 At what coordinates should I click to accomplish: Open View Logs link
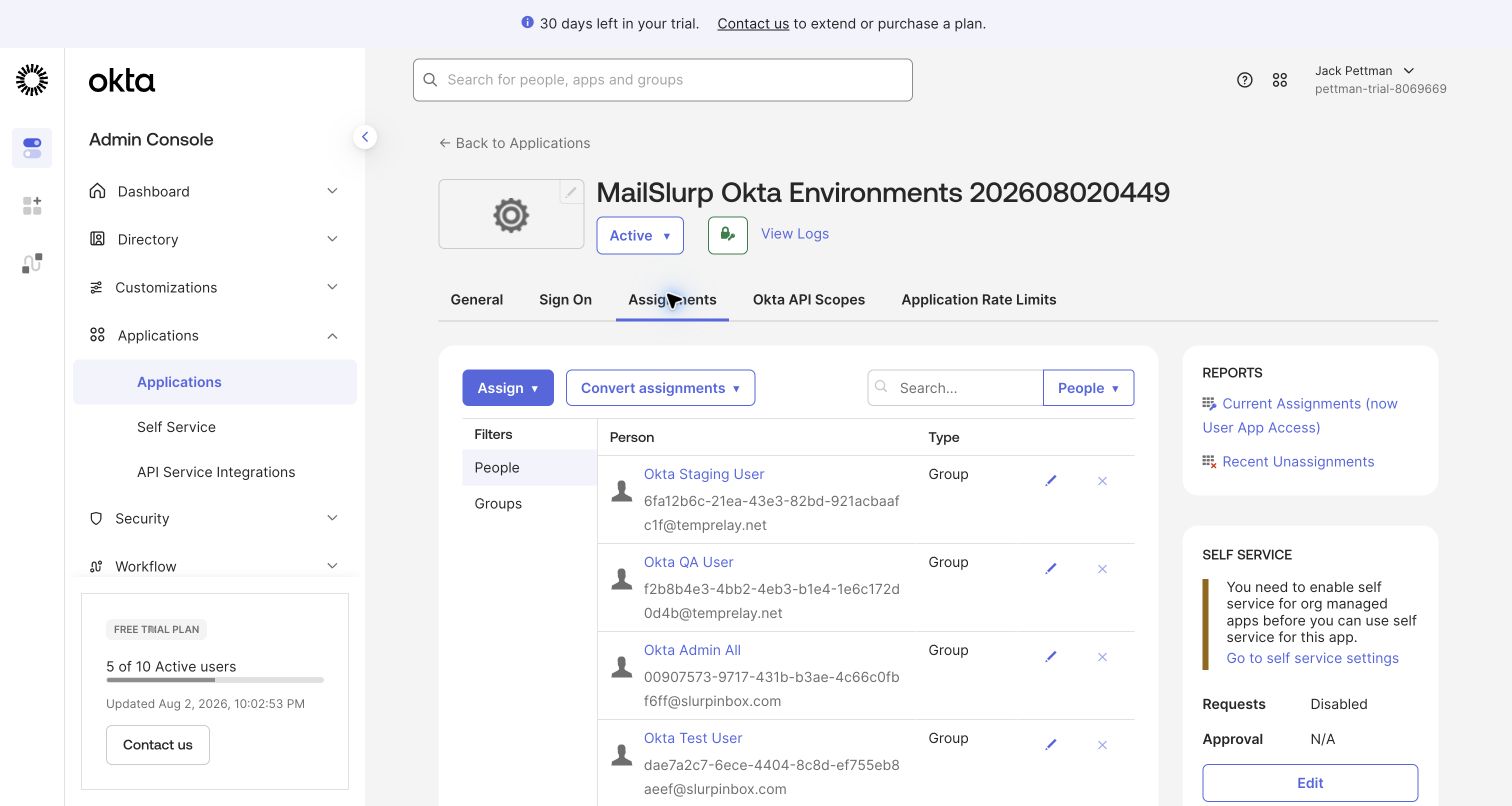795,233
